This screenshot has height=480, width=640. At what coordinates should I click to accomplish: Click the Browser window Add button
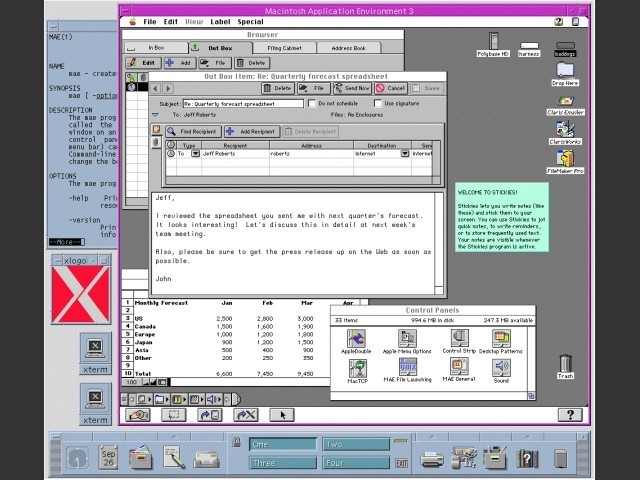click(180, 63)
